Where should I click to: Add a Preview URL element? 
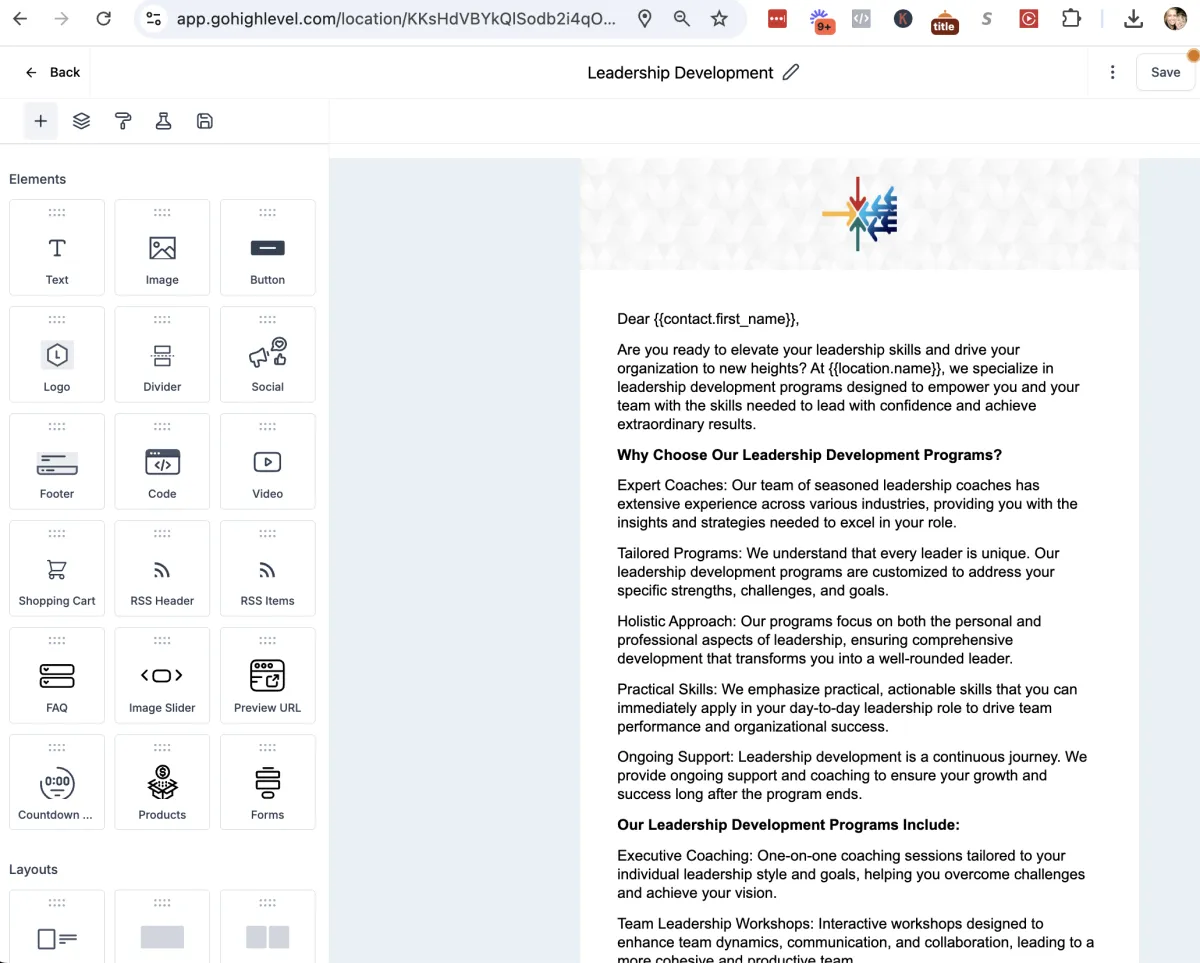[268, 675]
